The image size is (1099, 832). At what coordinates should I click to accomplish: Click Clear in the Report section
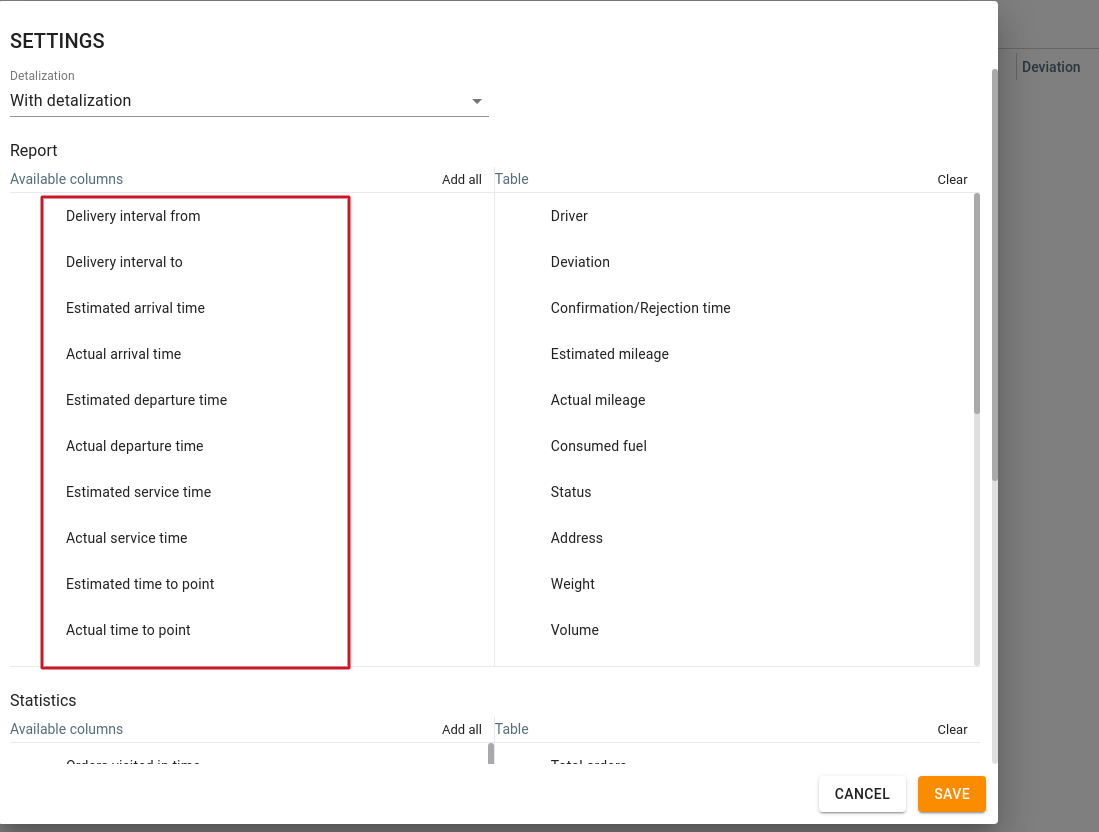[952, 180]
